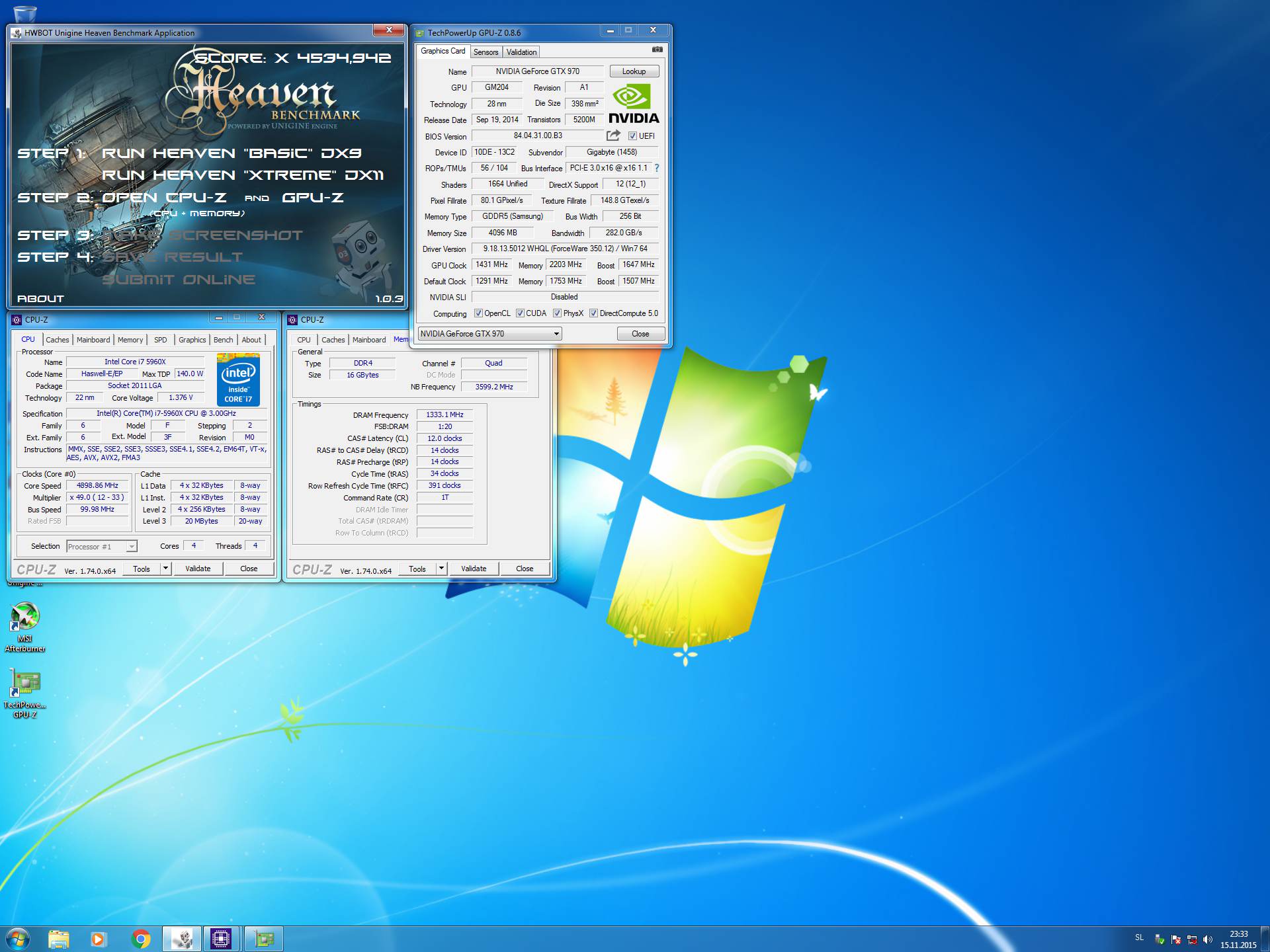Click the SL language indicator in the taskbar
1270x952 pixels.
tap(1139, 937)
